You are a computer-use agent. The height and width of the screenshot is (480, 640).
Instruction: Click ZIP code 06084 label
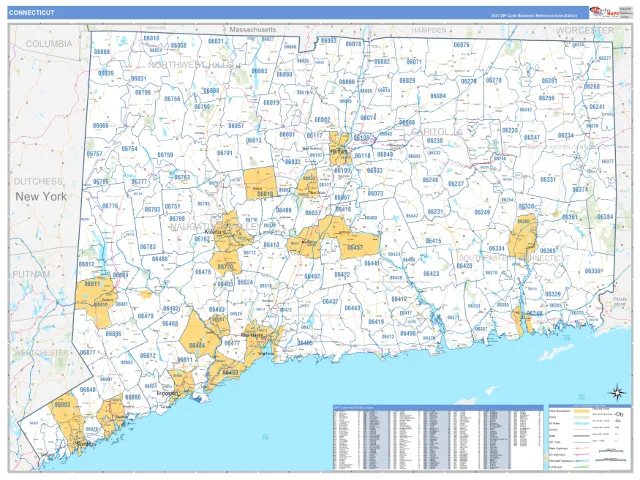[x=438, y=96]
